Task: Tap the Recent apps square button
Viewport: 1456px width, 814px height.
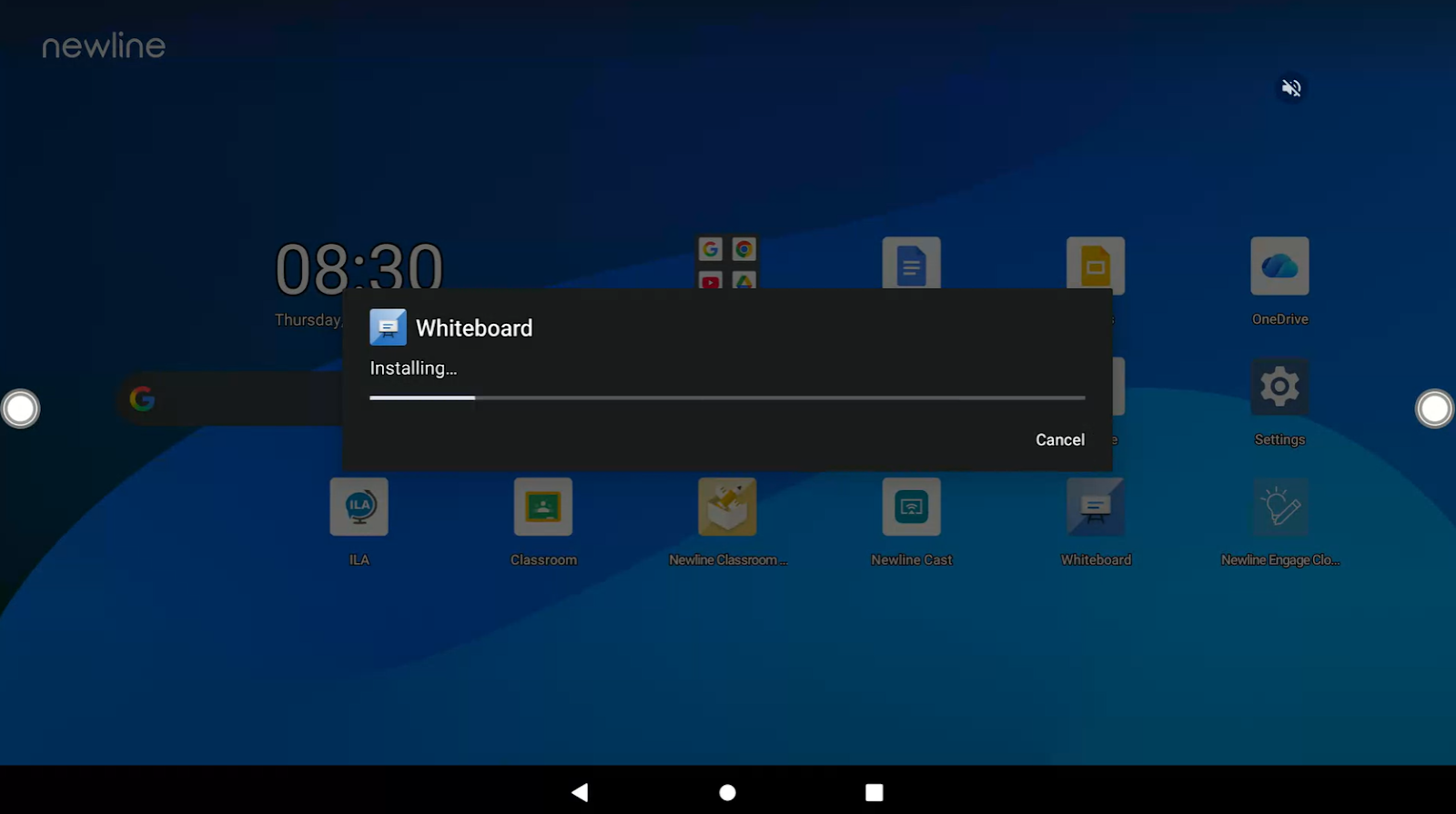Action: point(875,792)
